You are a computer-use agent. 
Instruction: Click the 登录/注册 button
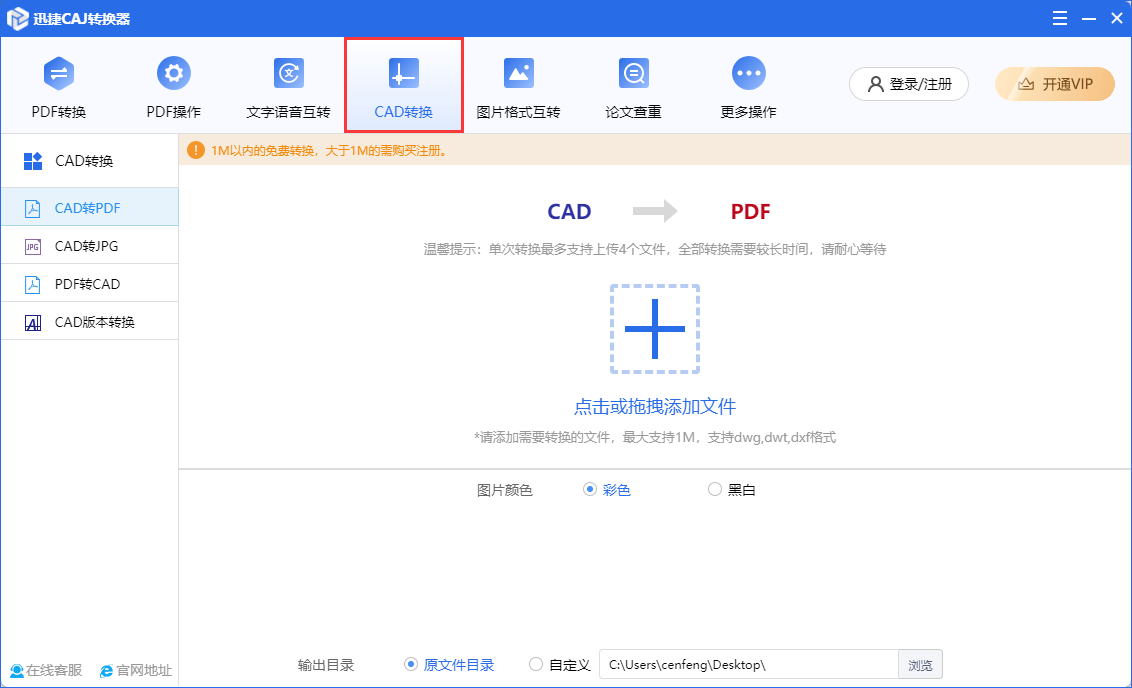(908, 84)
